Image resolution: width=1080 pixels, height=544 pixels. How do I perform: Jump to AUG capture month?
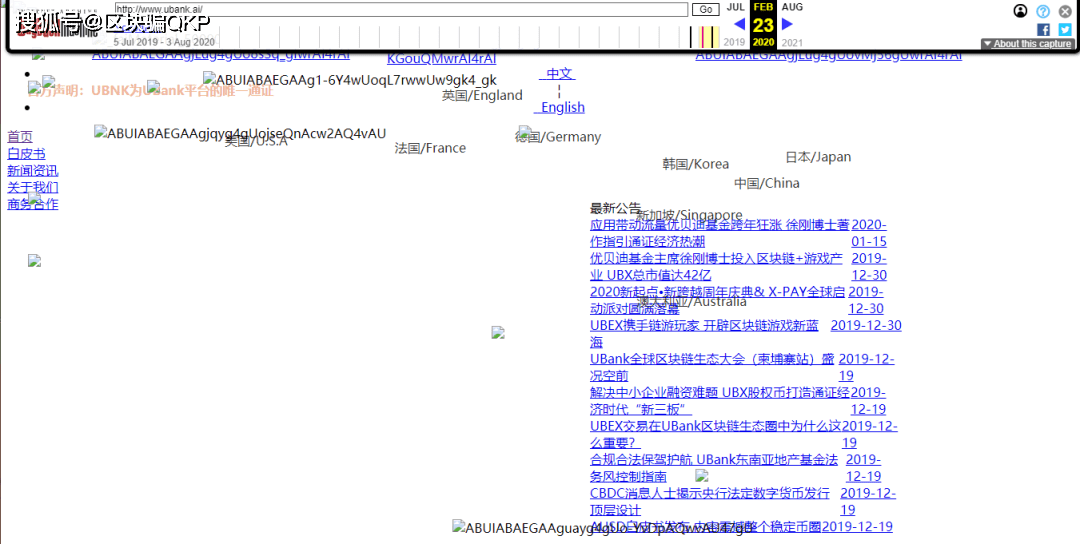(x=792, y=7)
